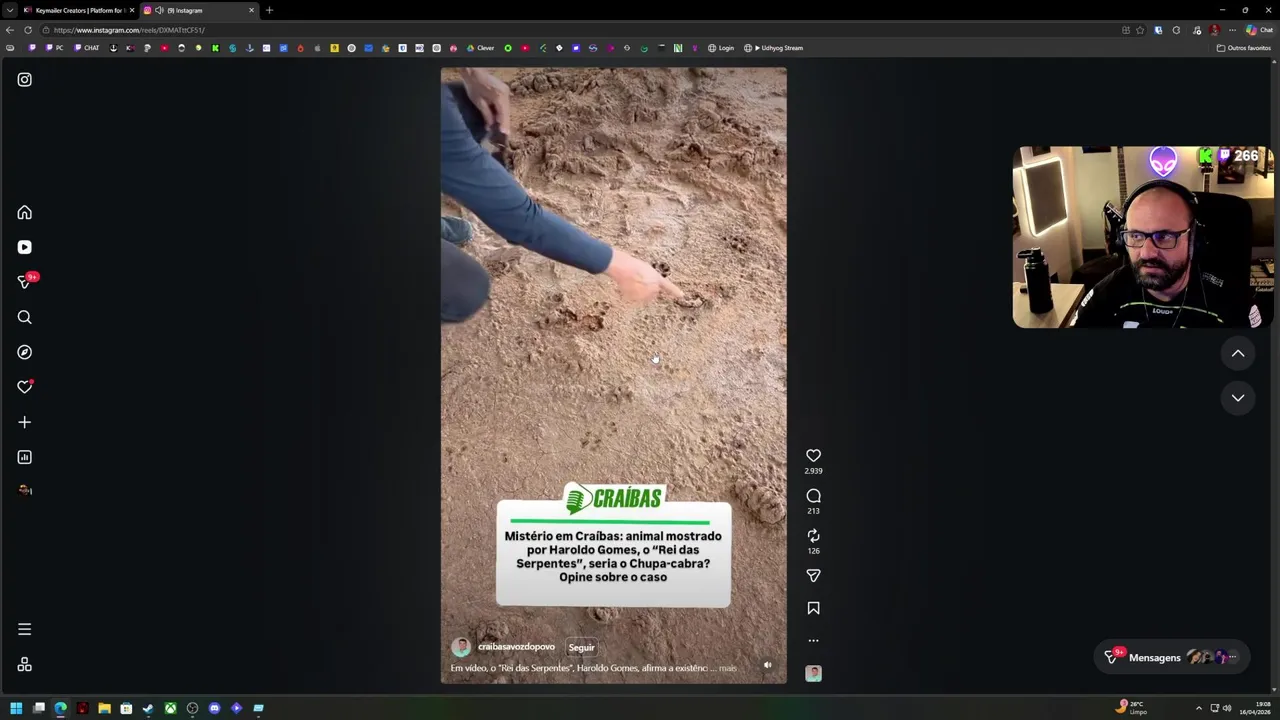Click the Seguir button
The height and width of the screenshot is (720, 1280).
click(581, 647)
